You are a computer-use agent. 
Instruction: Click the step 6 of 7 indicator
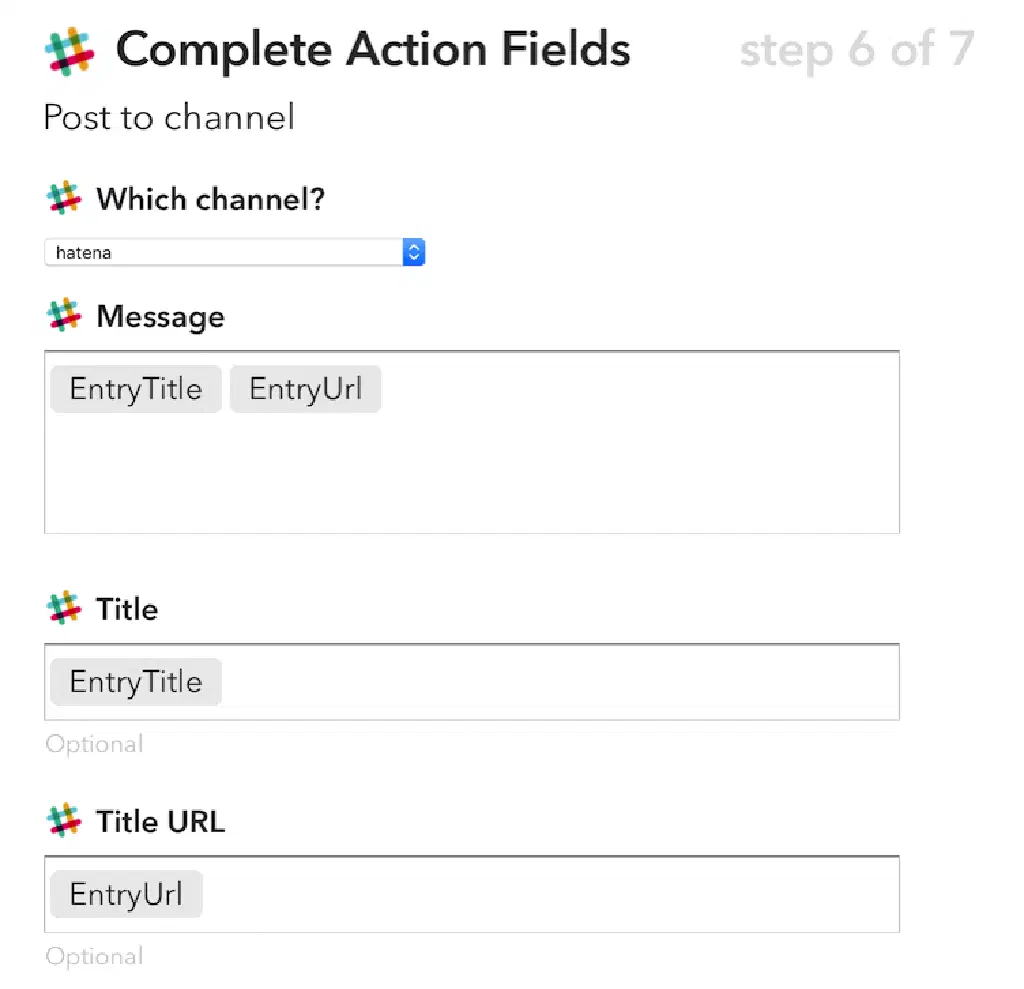point(856,50)
